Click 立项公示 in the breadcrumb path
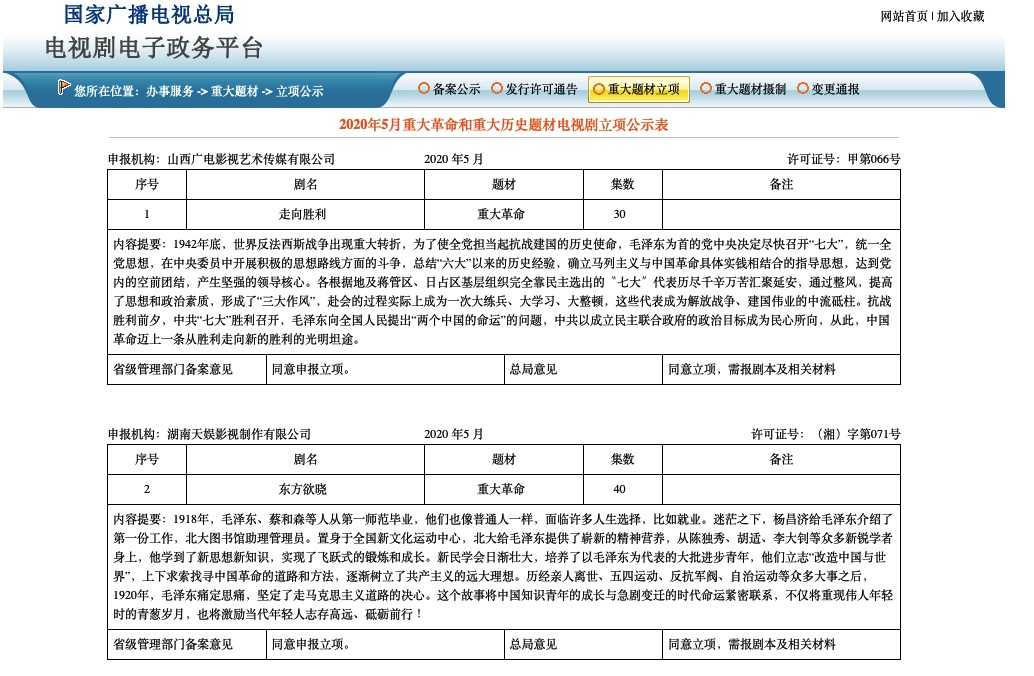 (300, 91)
